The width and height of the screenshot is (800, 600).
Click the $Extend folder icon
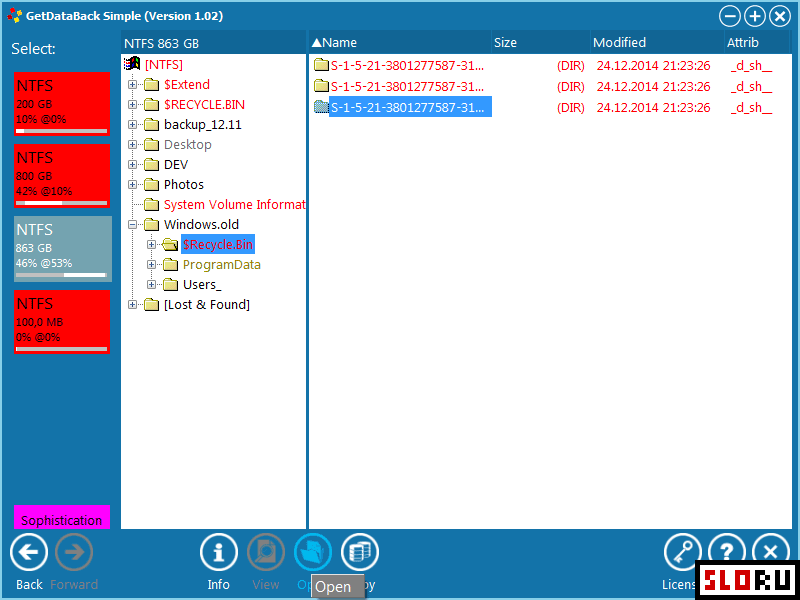(x=152, y=85)
